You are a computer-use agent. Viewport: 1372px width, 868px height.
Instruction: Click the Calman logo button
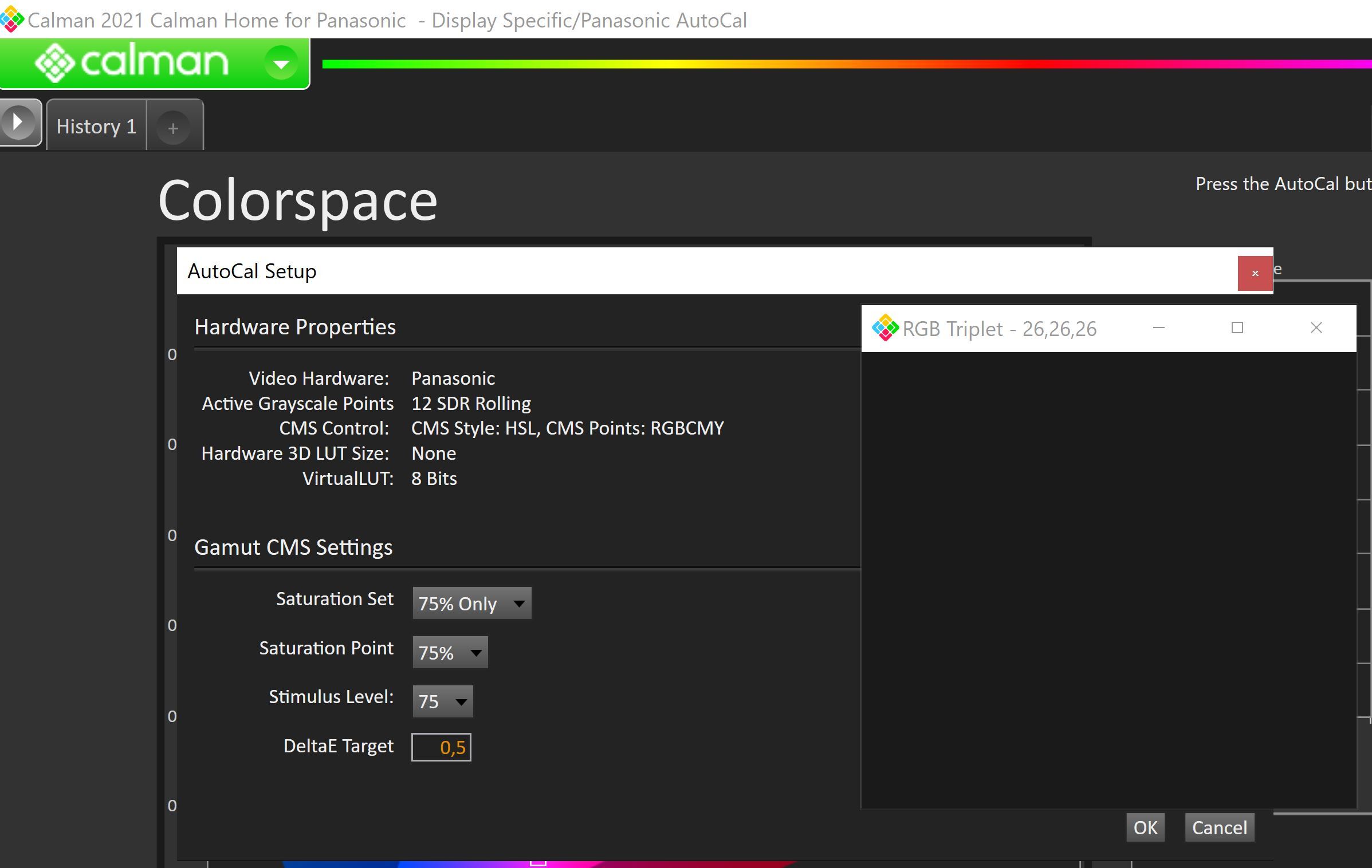point(132,62)
